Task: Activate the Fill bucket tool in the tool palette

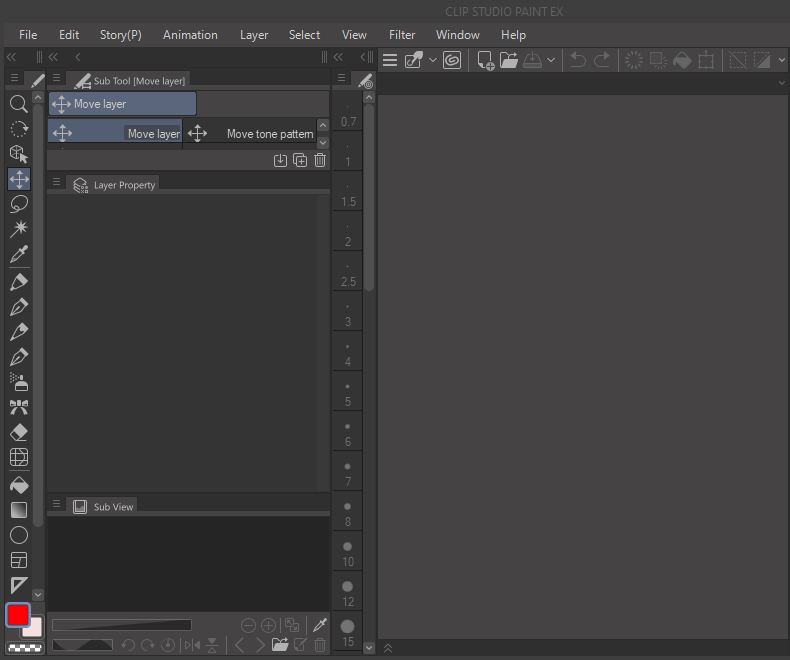Action: [x=18, y=484]
